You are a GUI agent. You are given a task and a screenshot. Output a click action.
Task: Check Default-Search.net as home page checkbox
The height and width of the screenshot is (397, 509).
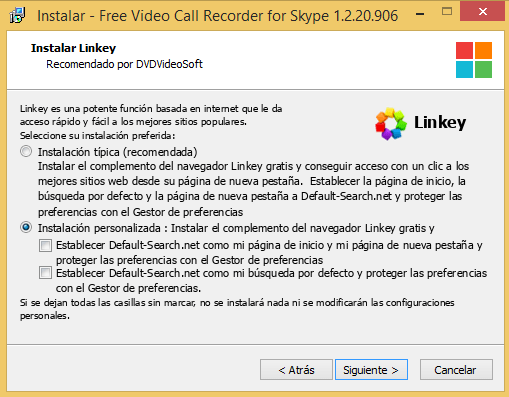pos(45,246)
